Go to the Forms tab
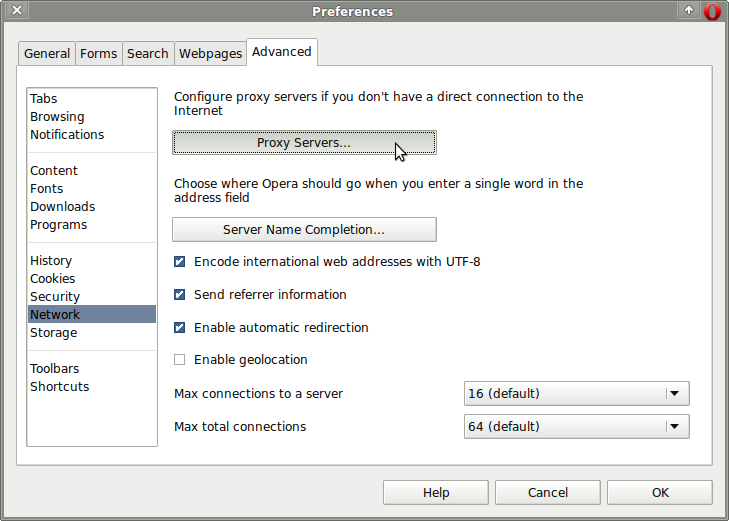Screen dimensions: 729x521 [x=99, y=53]
